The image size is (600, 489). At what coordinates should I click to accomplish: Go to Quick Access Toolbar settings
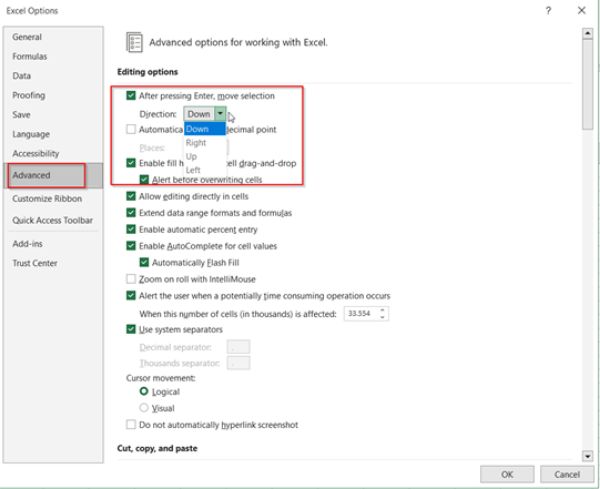[52, 220]
